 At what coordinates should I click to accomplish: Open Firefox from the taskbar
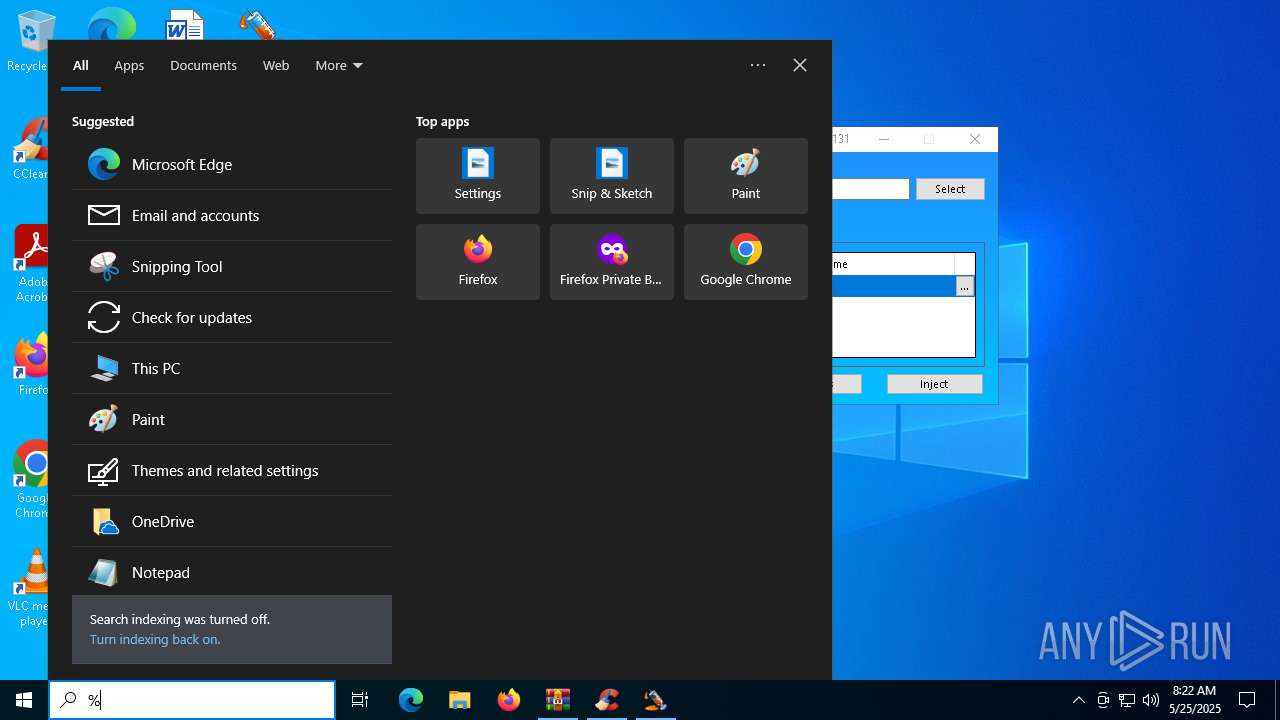[509, 700]
